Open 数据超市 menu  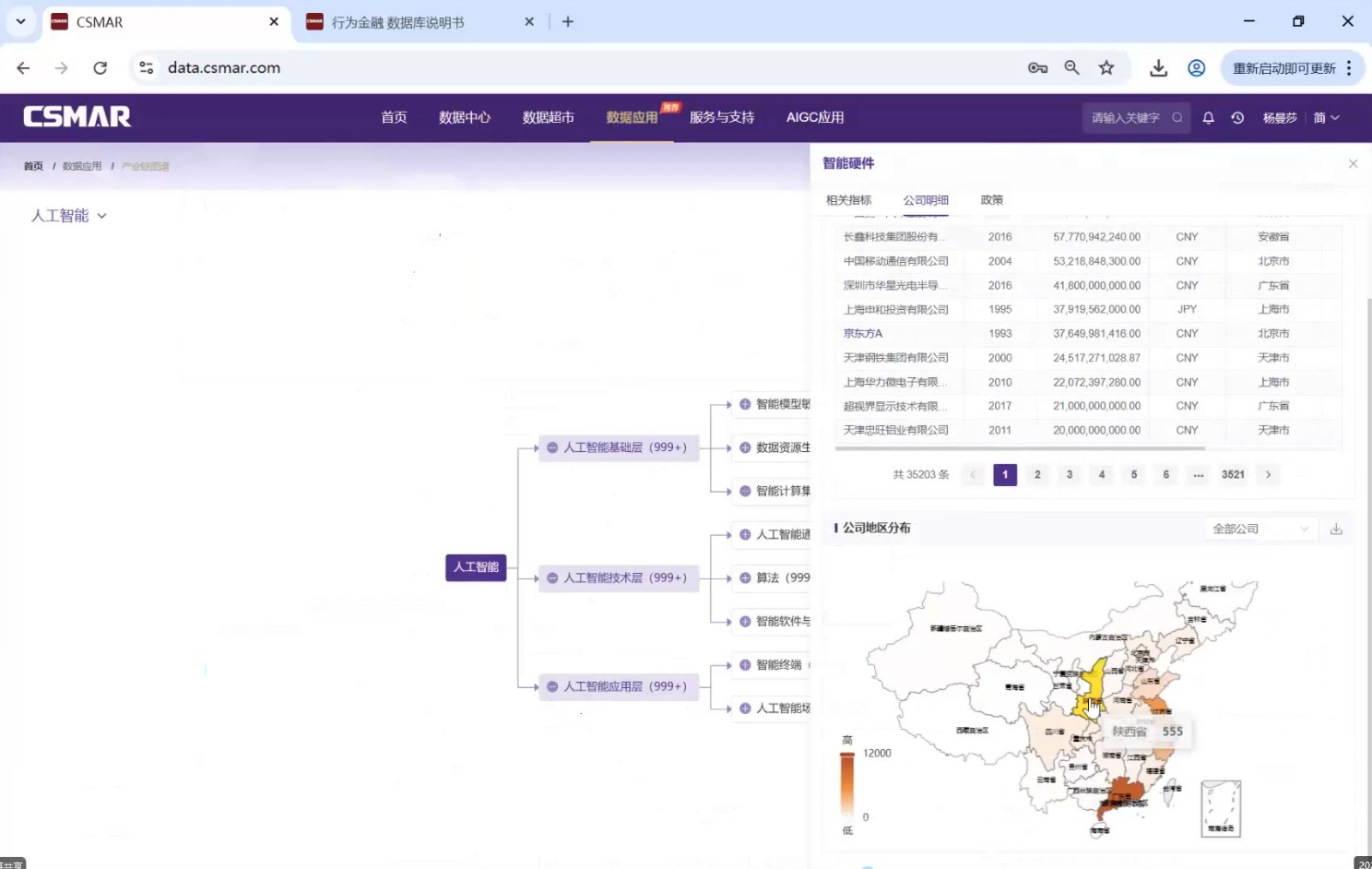click(x=549, y=117)
